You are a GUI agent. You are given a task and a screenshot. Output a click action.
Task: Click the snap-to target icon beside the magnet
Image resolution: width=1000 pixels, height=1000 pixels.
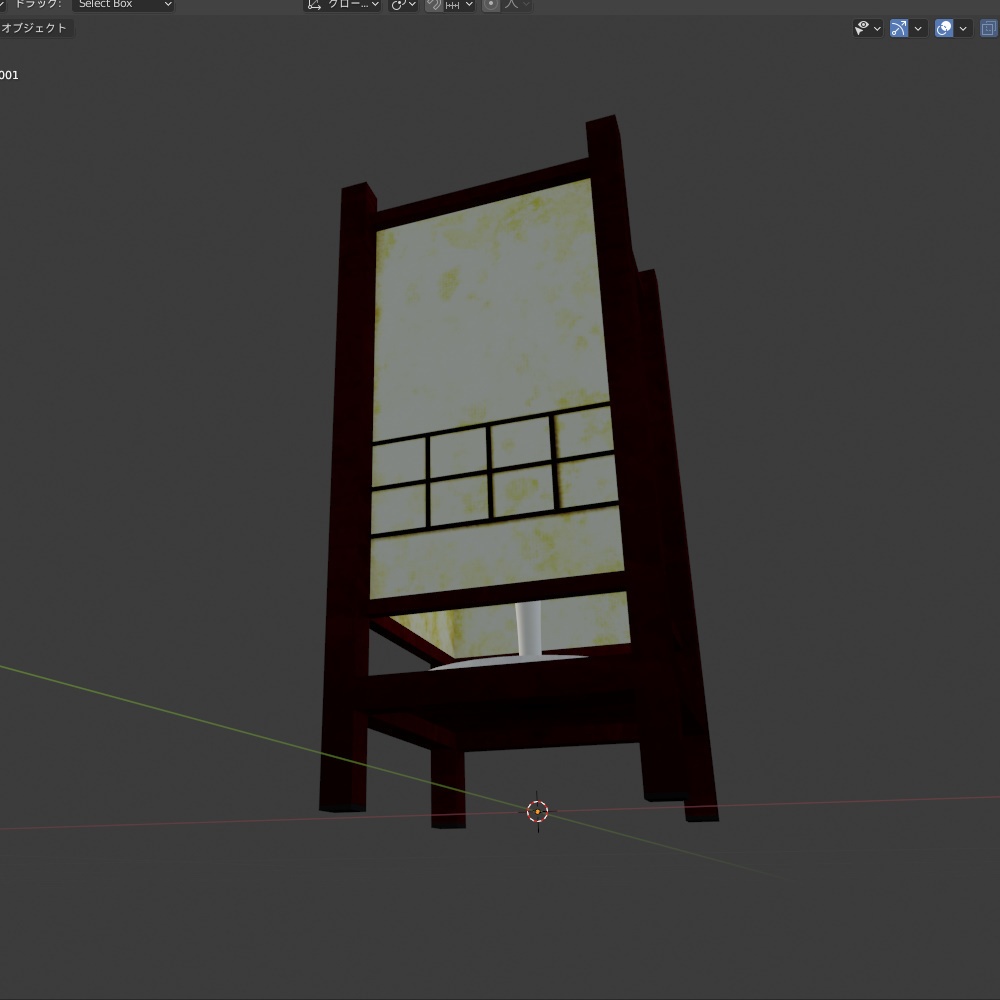click(x=452, y=5)
